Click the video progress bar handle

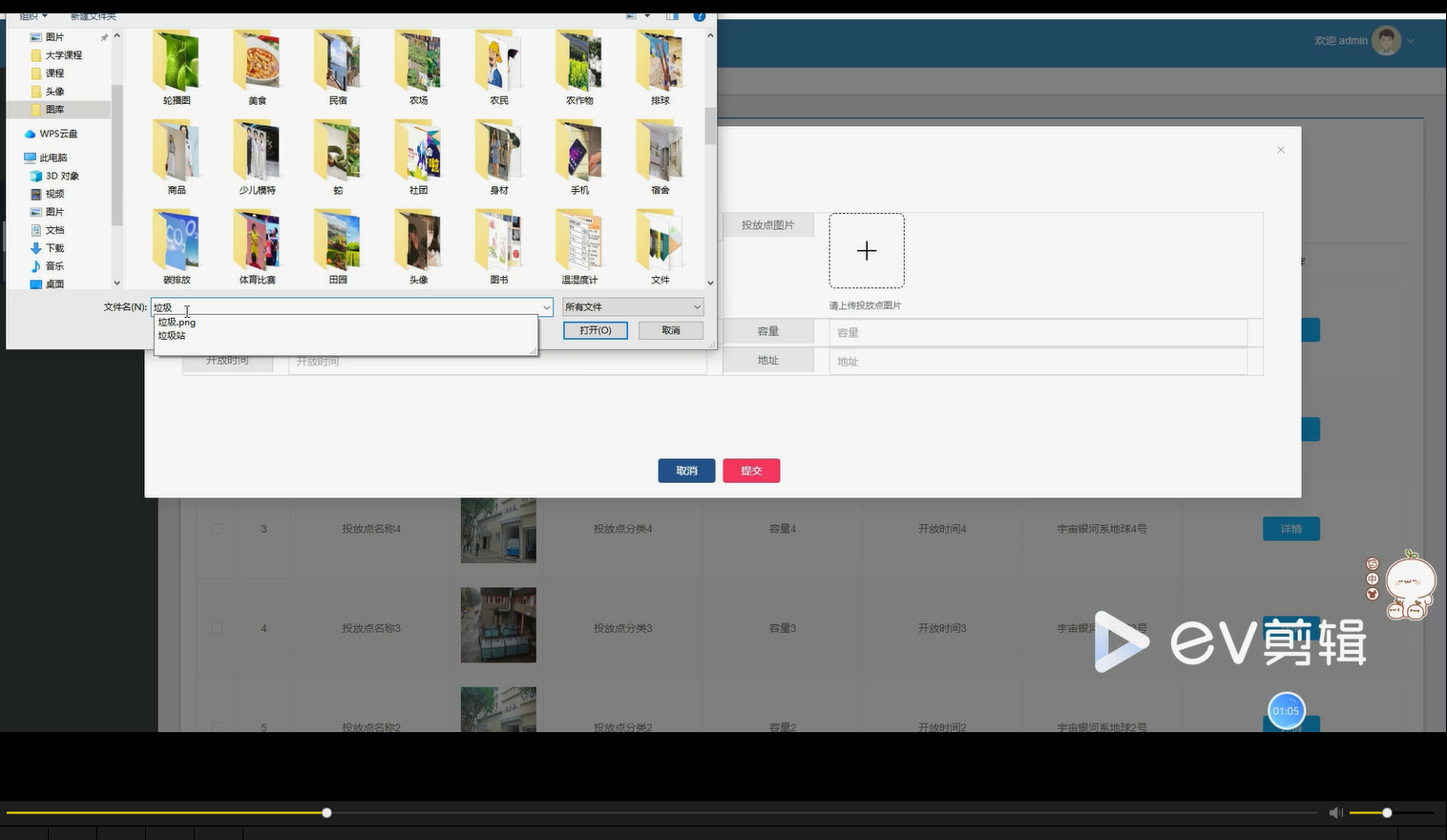click(x=326, y=812)
